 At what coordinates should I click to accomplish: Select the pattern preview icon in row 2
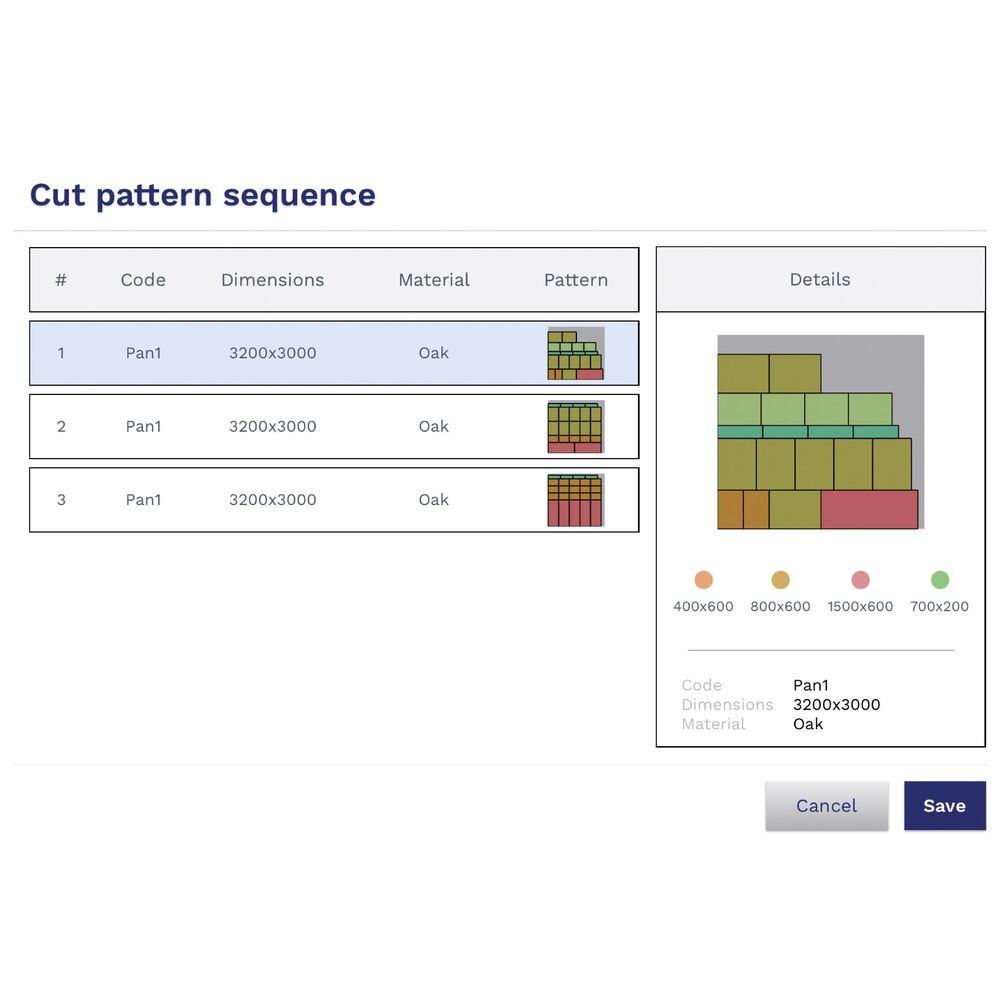click(x=575, y=426)
